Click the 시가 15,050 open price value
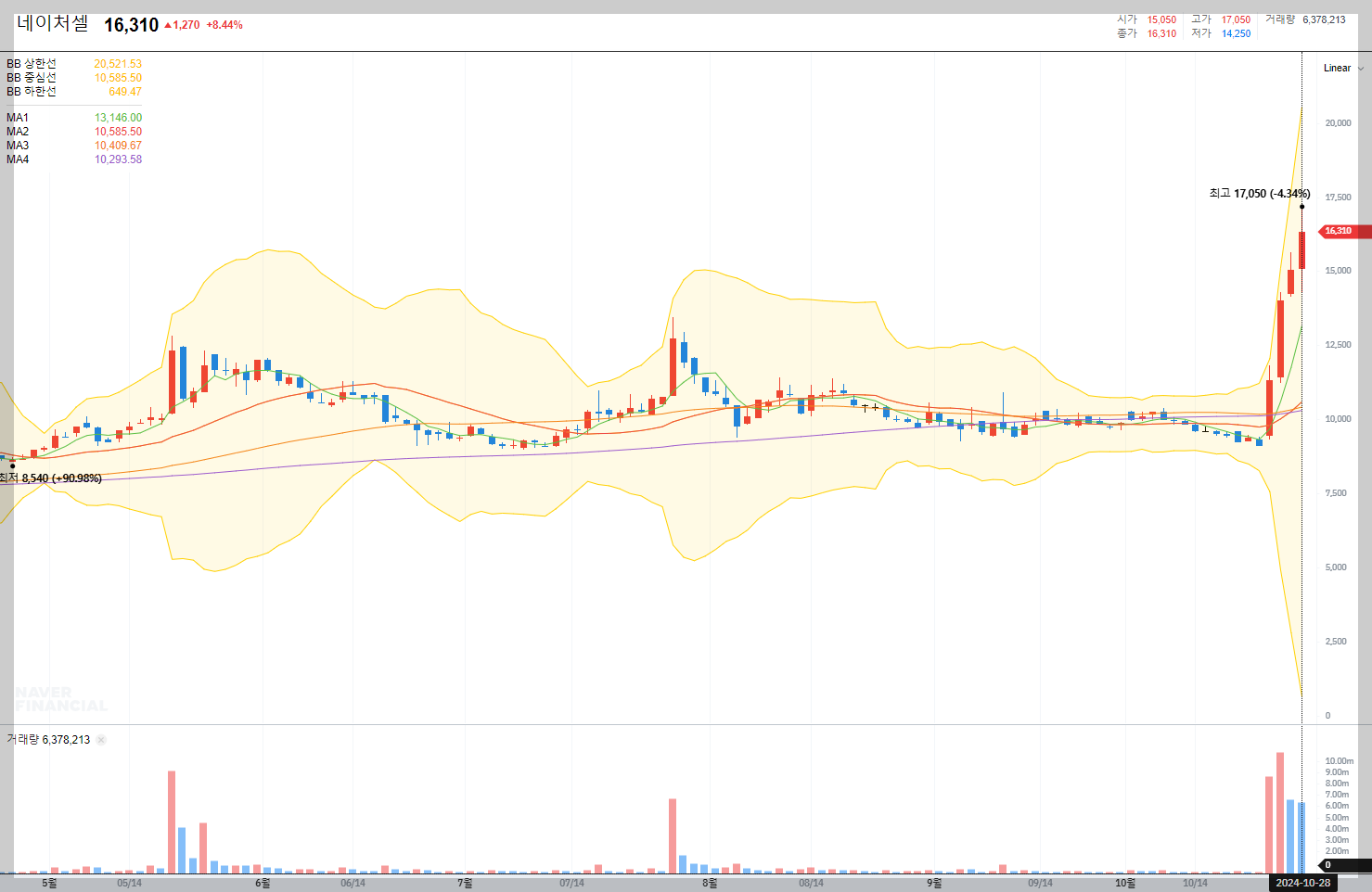 [x=1161, y=19]
